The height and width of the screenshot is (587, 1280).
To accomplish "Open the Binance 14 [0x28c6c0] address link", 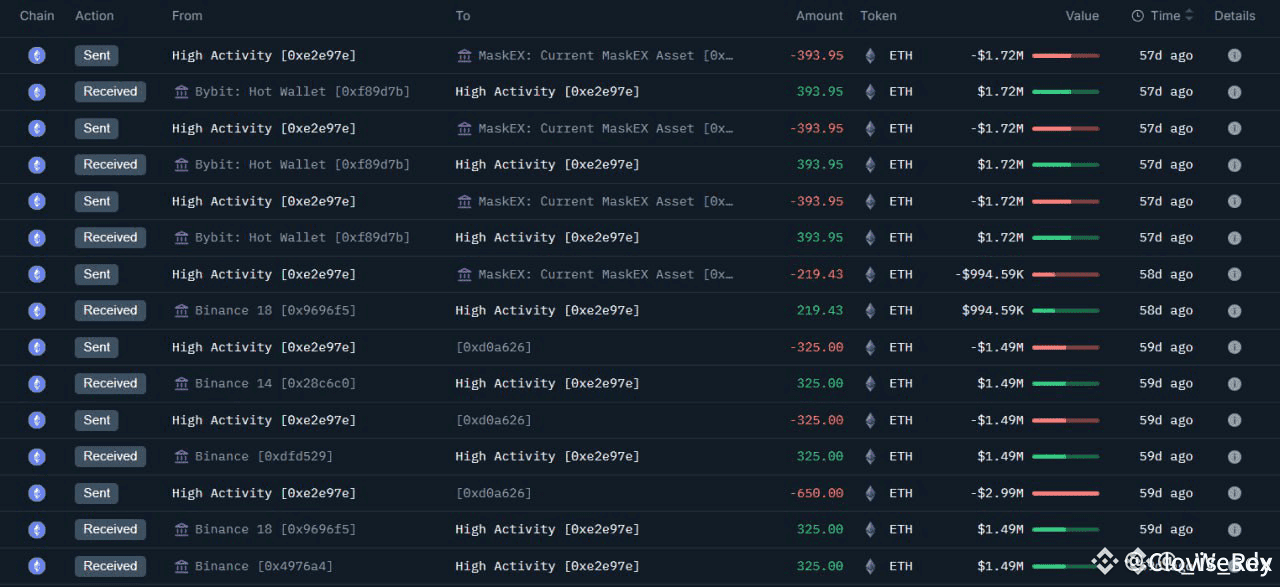I will coord(275,383).
